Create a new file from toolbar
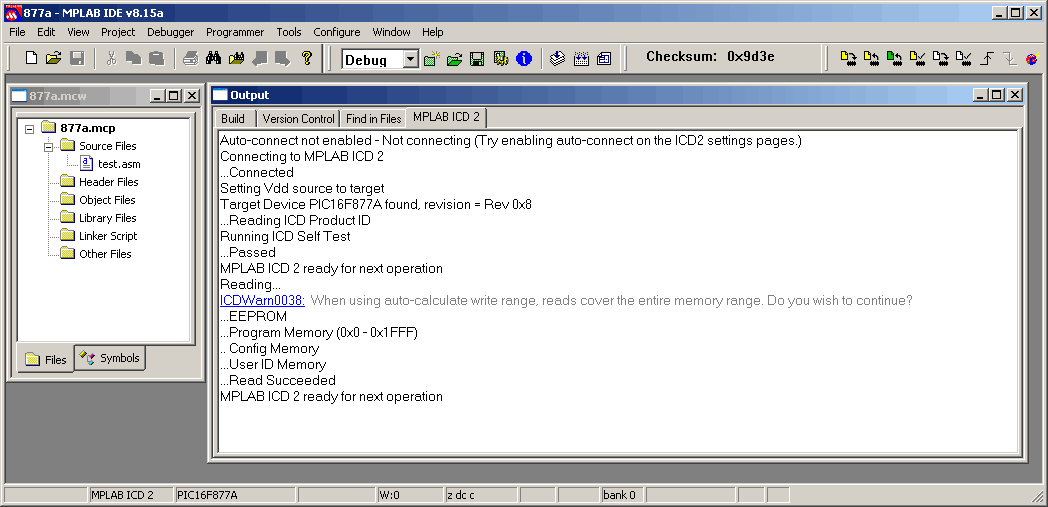This screenshot has width=1048, height=507. (x=31, y=59)
